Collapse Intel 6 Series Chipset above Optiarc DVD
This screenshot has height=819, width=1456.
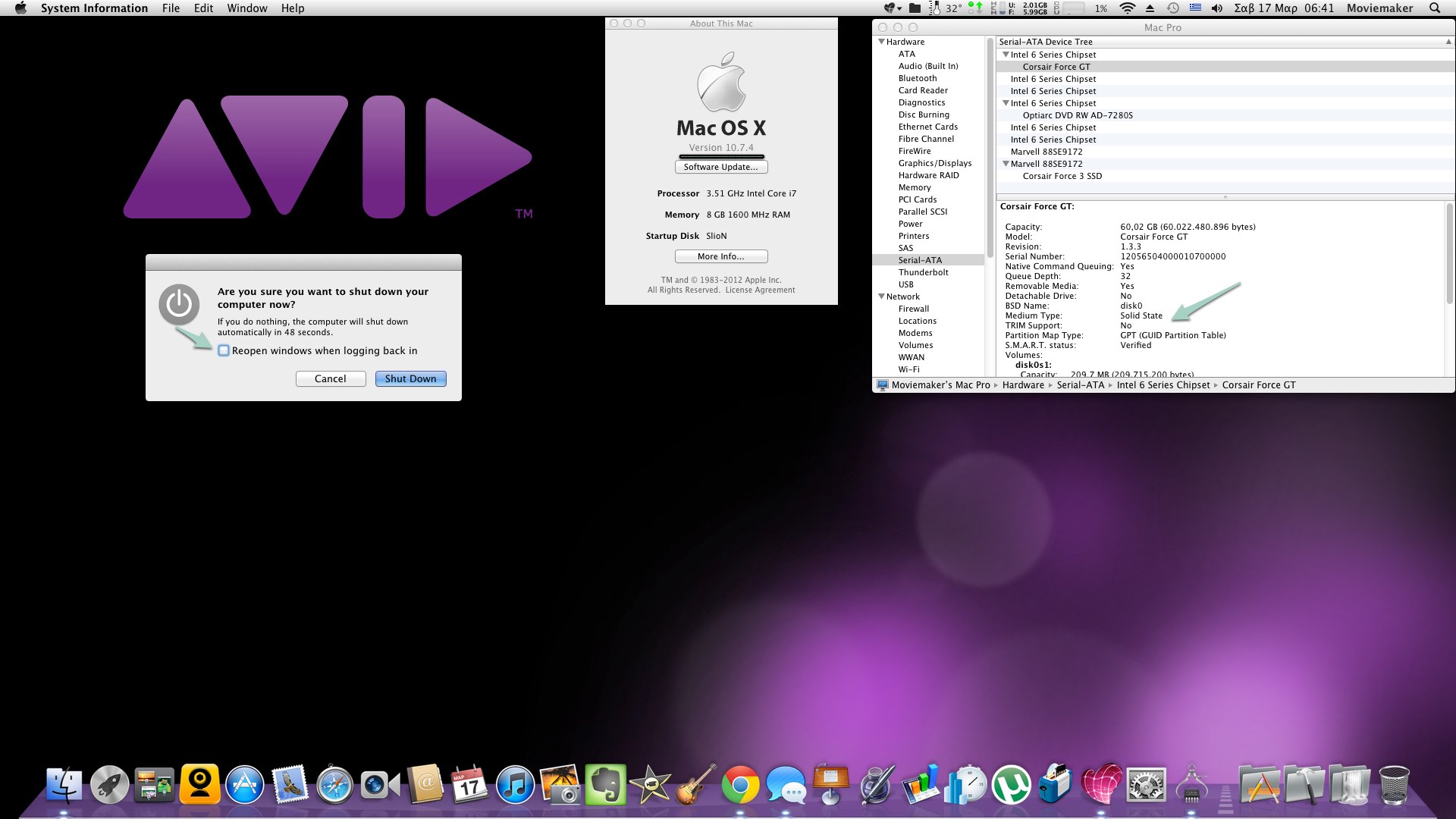[1006, 103]
